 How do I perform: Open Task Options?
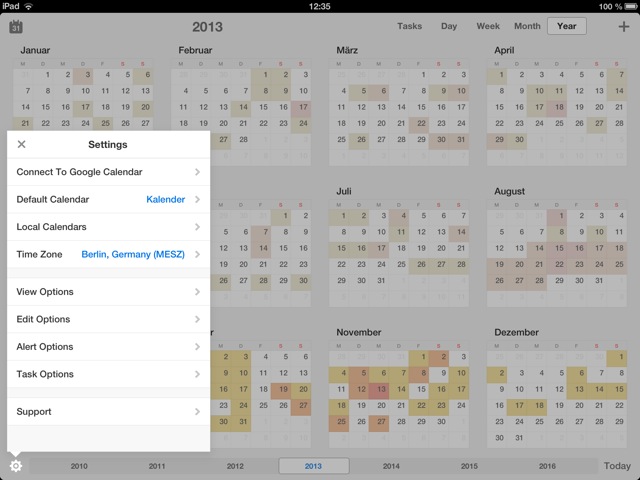pos(108,374)
